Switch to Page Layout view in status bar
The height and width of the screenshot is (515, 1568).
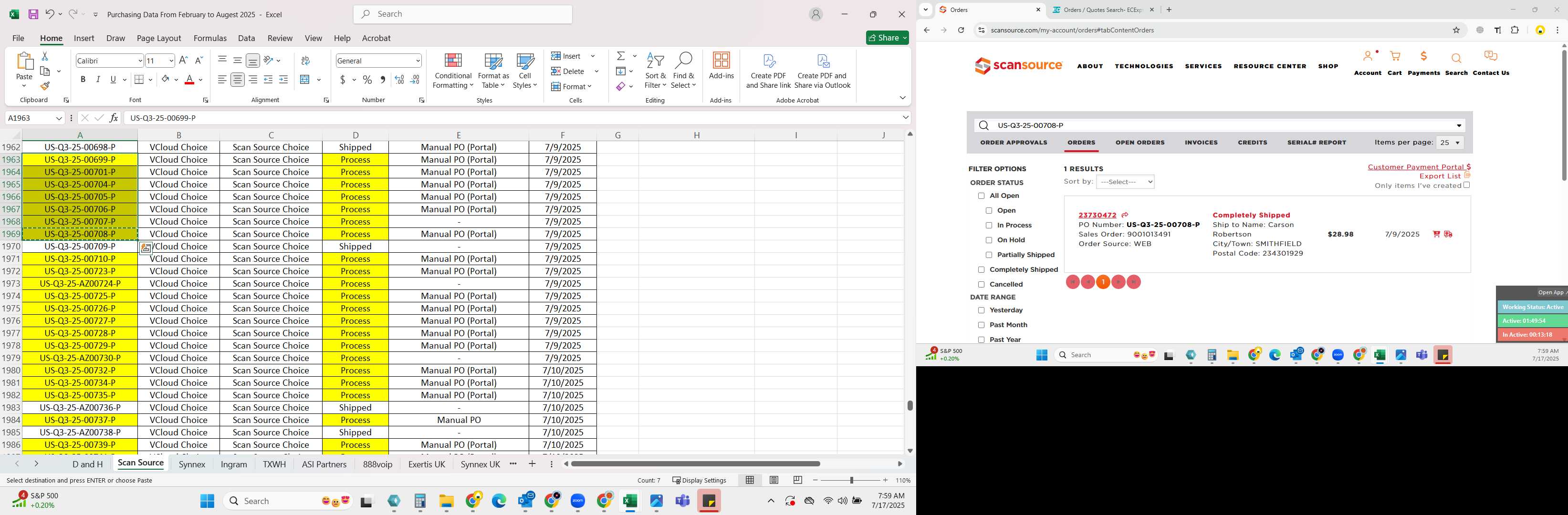pos(774,480)
